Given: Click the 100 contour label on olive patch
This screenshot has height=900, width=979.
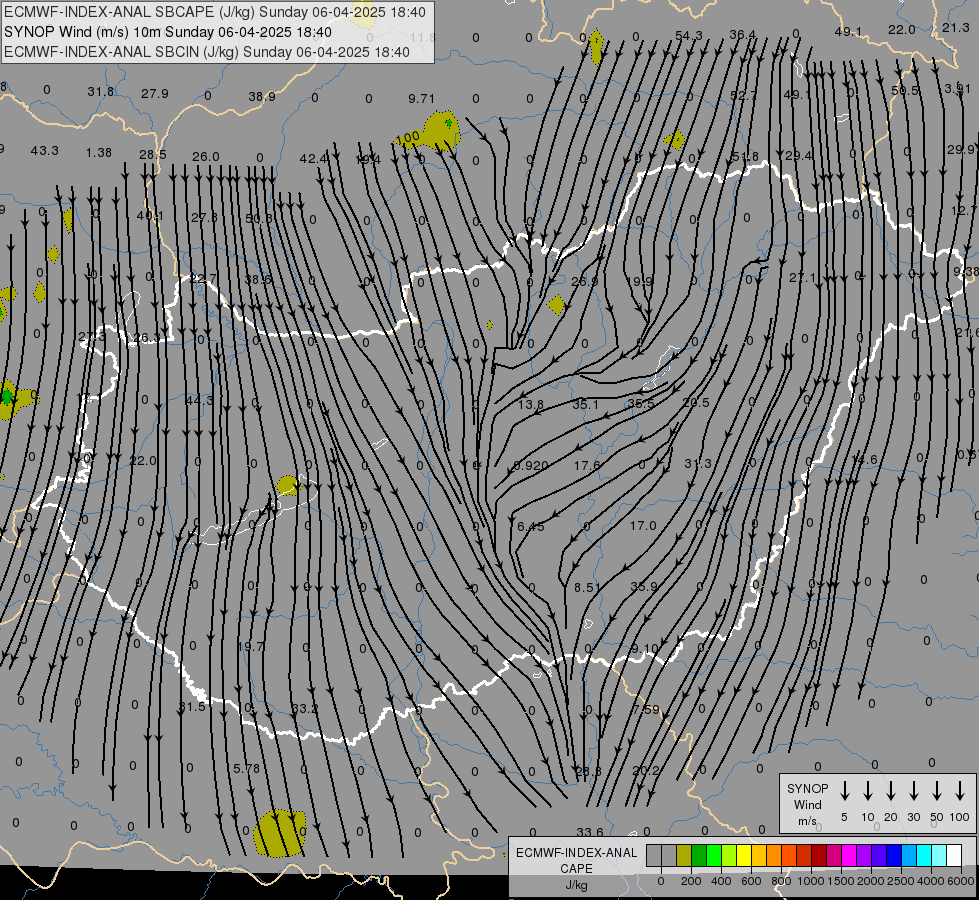Looking at the screenshot, I should pos(408,137).
